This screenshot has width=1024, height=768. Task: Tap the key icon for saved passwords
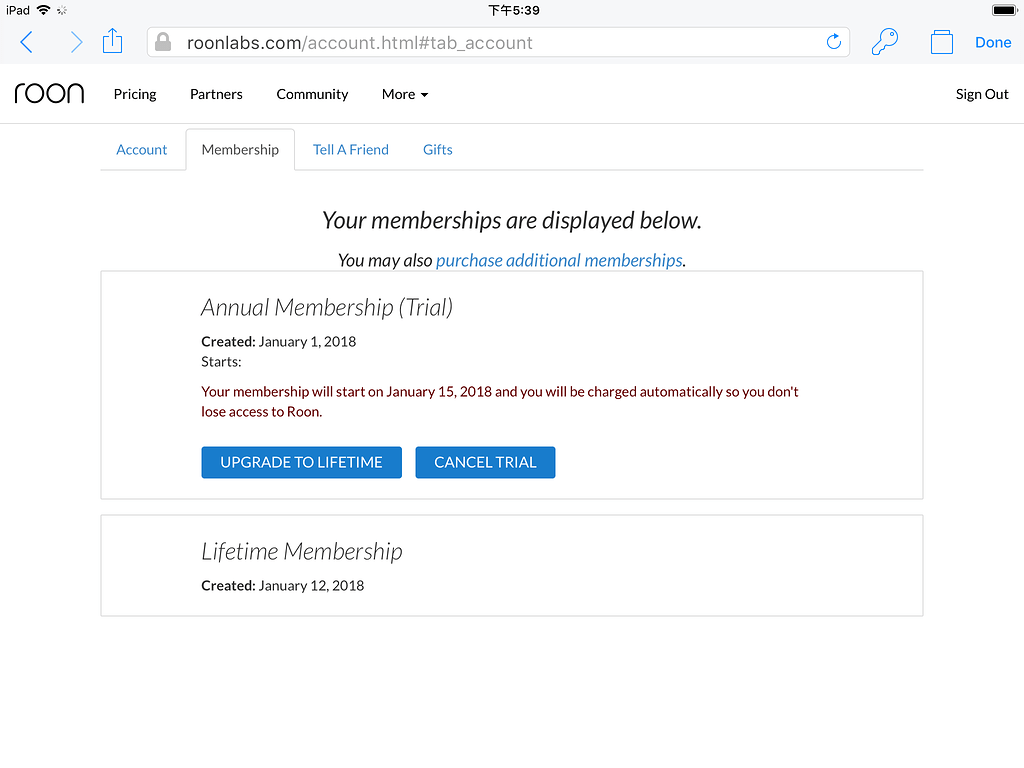pos(884,41)
